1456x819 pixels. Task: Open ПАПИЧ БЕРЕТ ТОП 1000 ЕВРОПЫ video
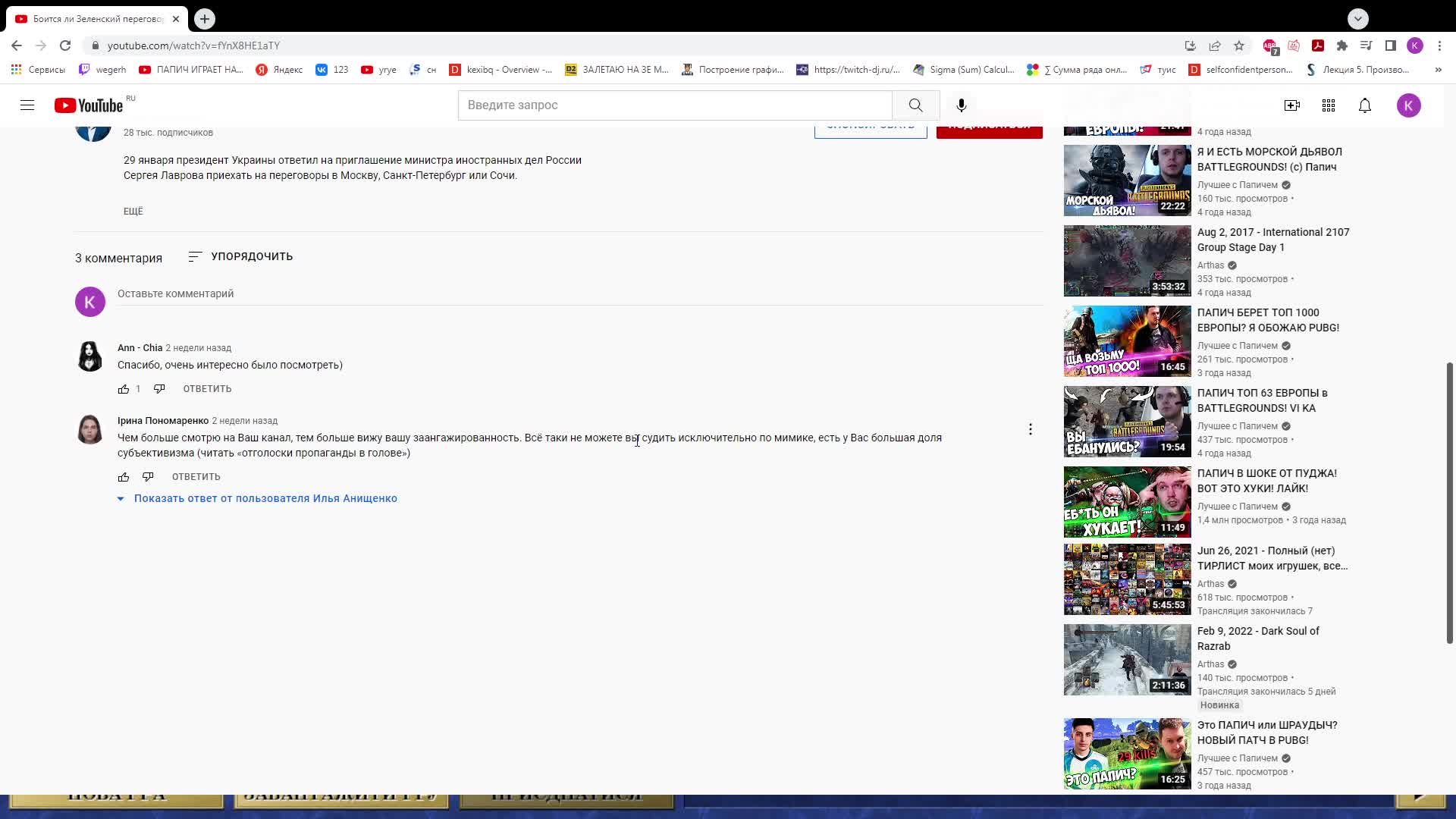[x=1268, y=320]
